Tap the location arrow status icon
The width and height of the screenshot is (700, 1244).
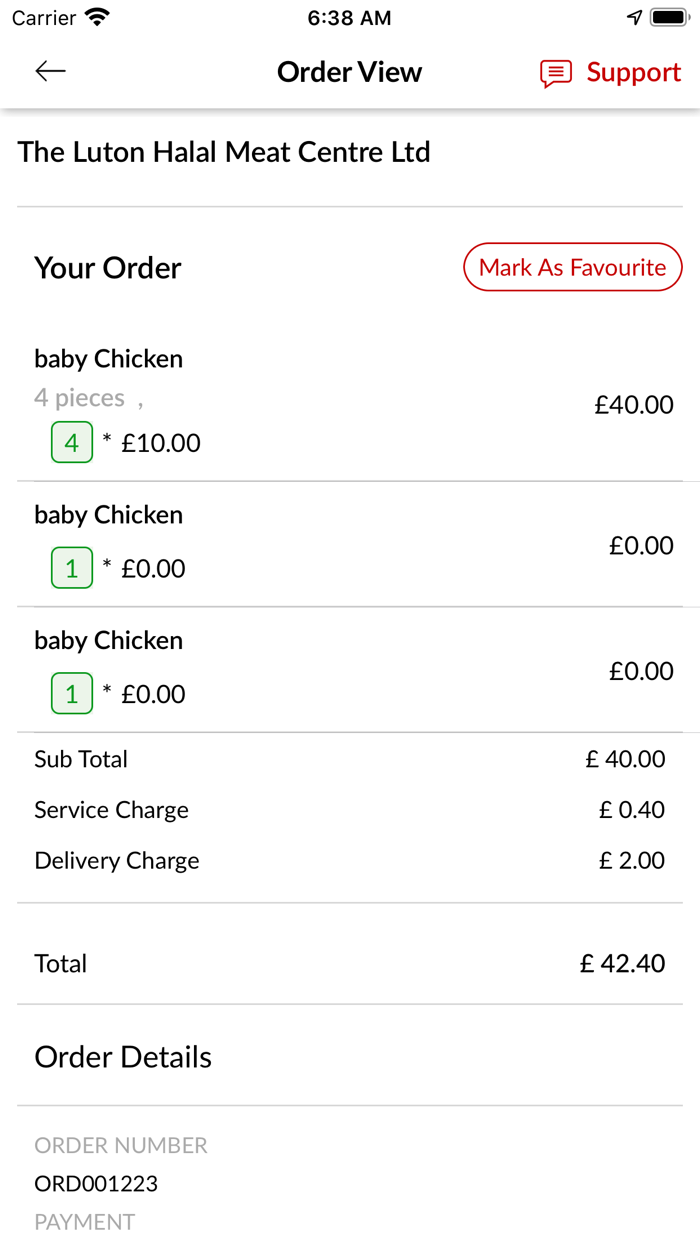coord(634,18)
